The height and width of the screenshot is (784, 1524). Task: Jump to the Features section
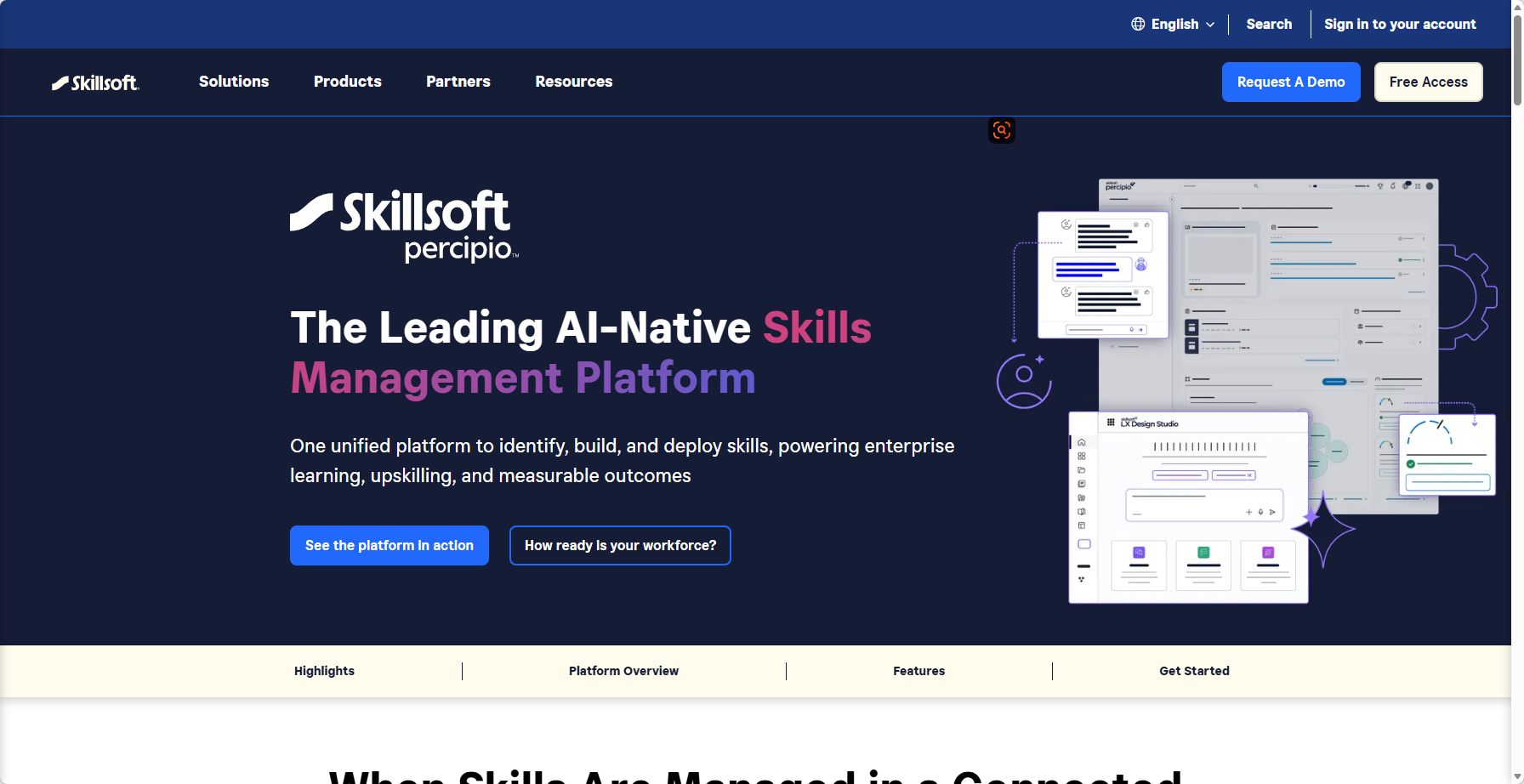pos(918,671)
